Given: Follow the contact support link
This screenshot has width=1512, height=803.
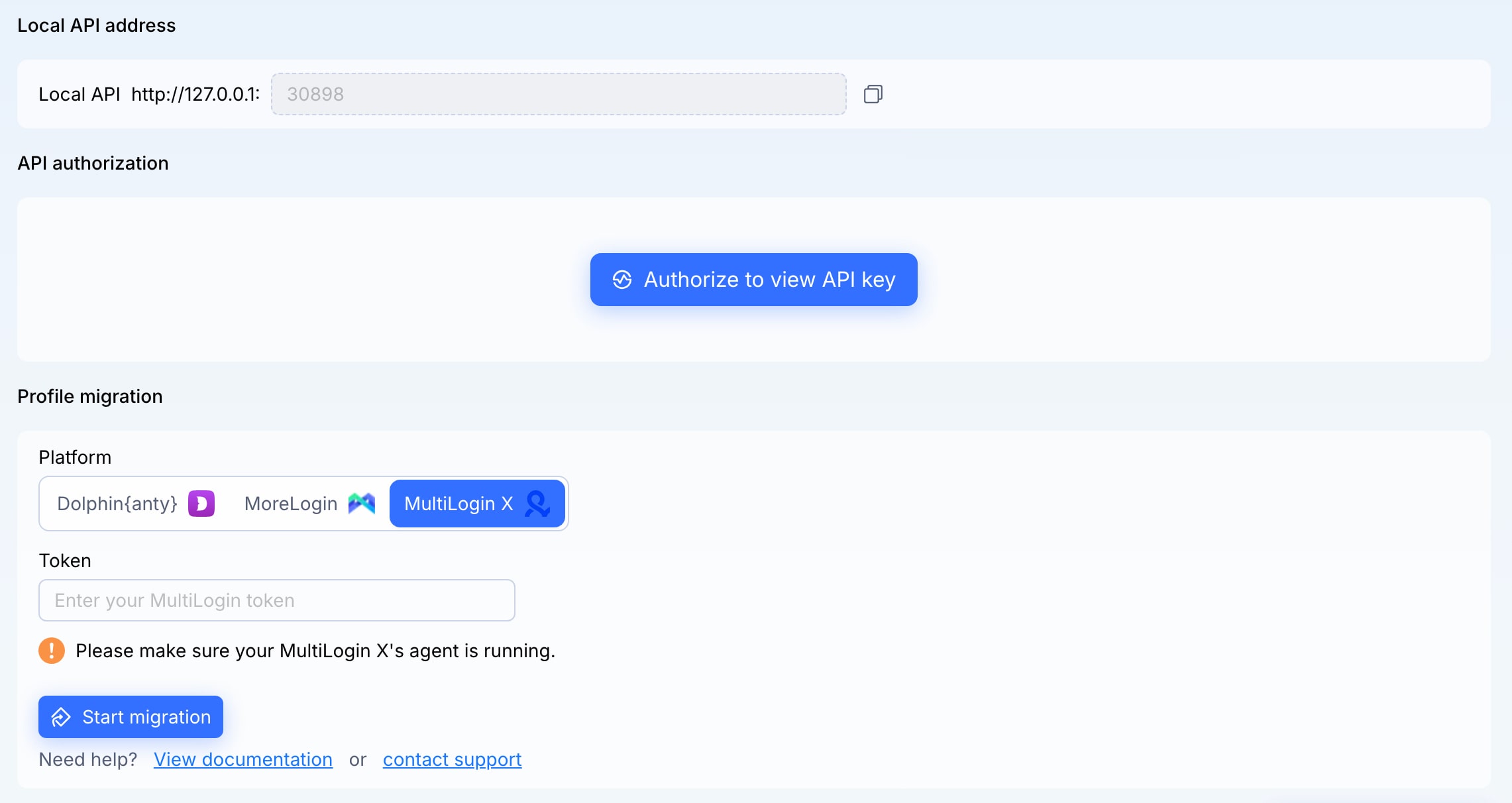Looking at the screenshot, I should 452,759.
